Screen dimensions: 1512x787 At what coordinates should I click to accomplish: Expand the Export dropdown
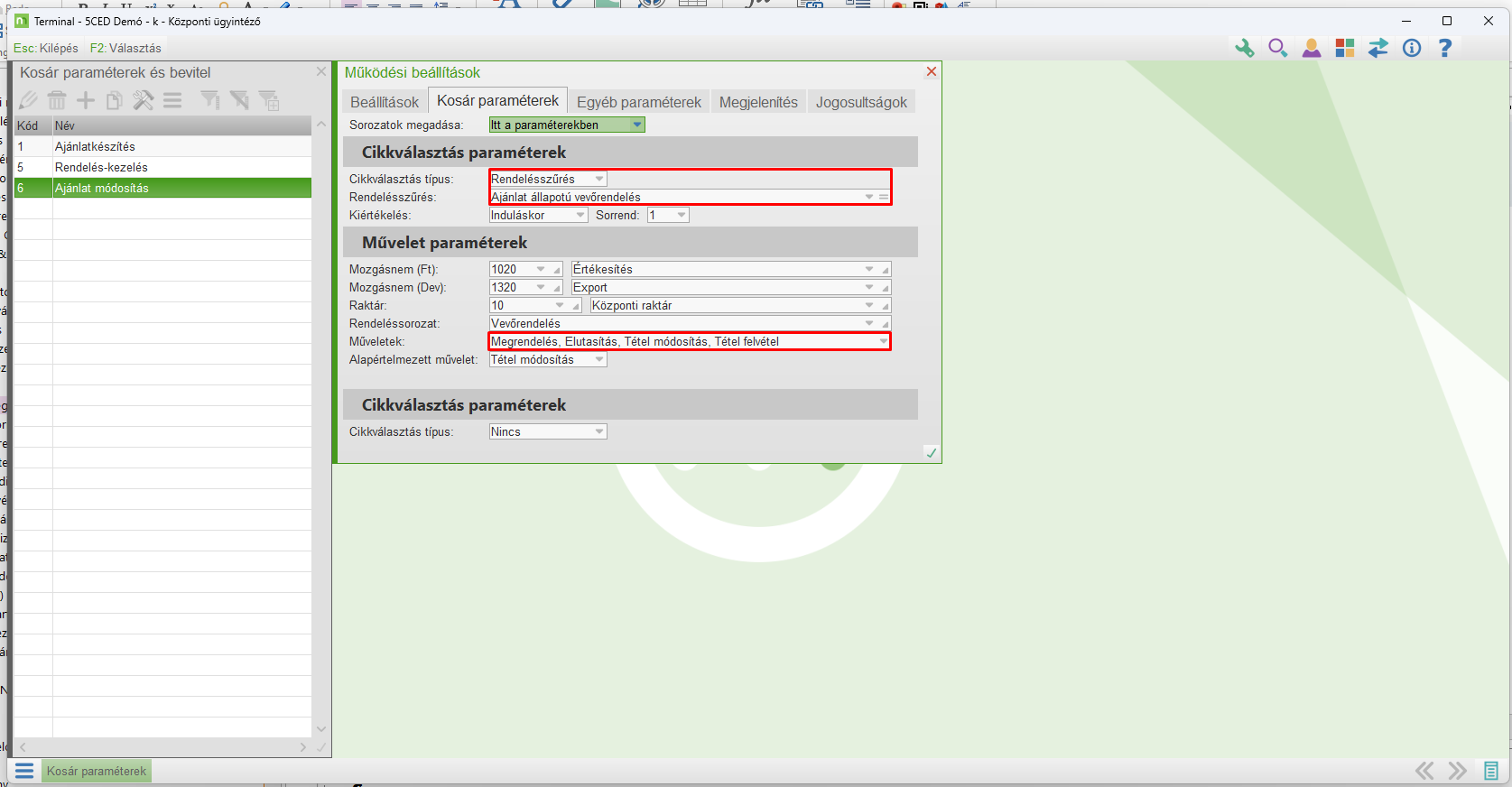869,287
